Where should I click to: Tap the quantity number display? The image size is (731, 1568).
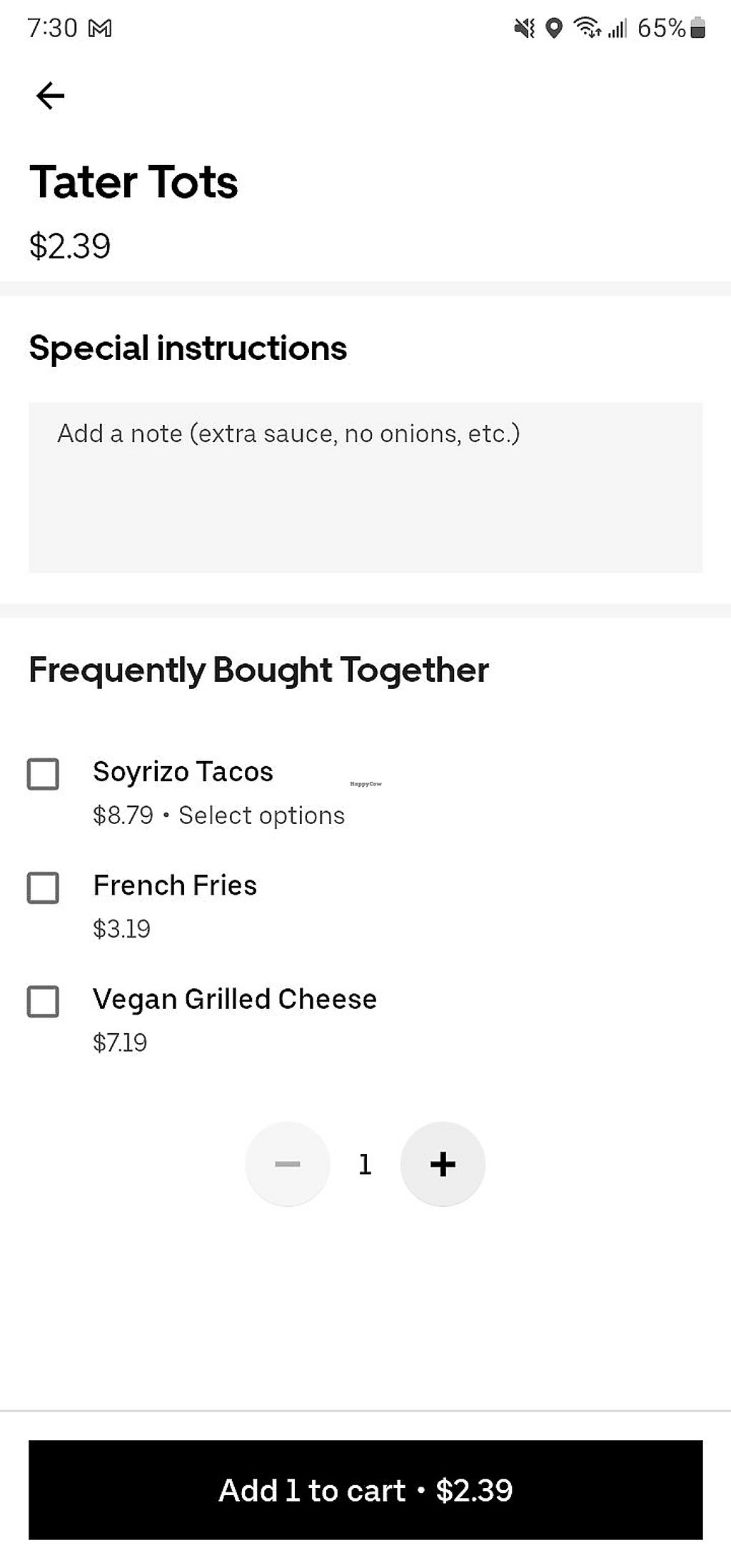pos(365,1164)
